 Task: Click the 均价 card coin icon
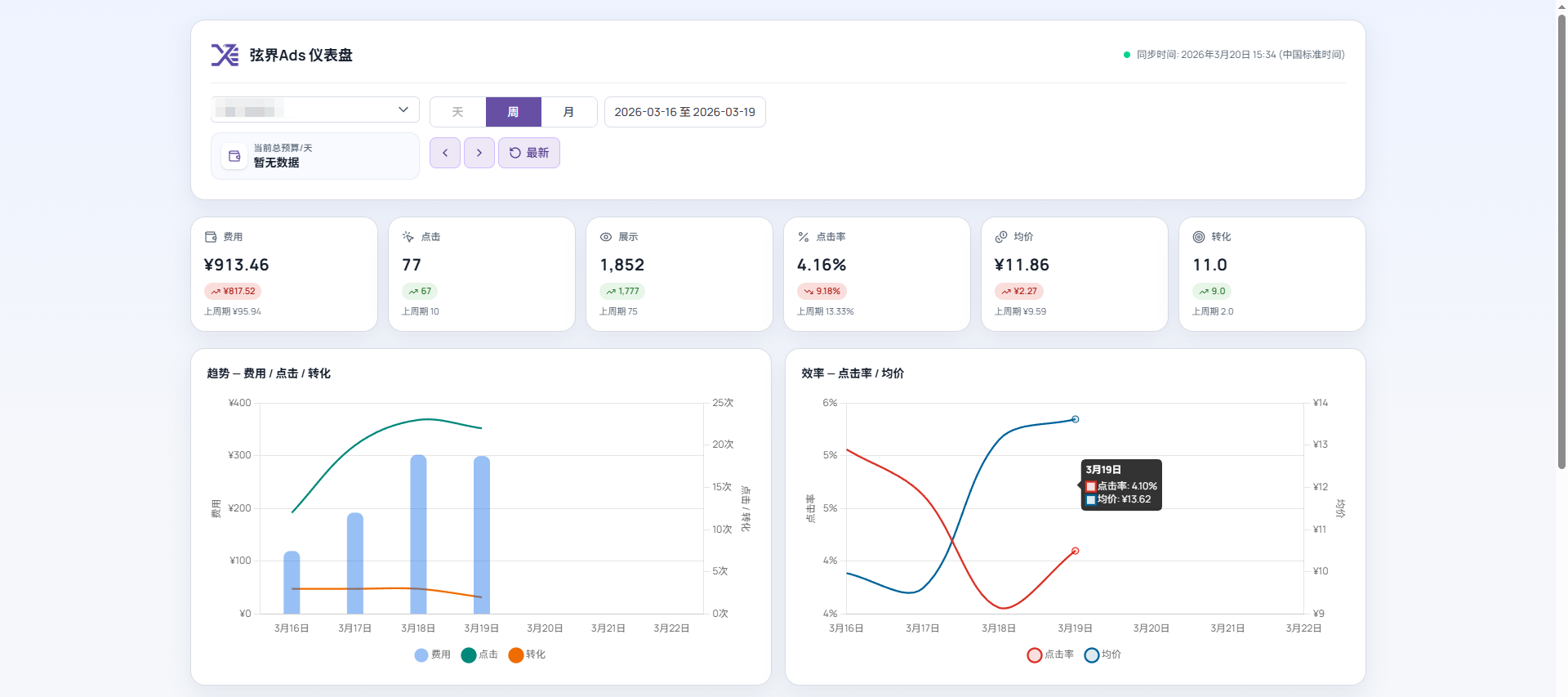1001,237
